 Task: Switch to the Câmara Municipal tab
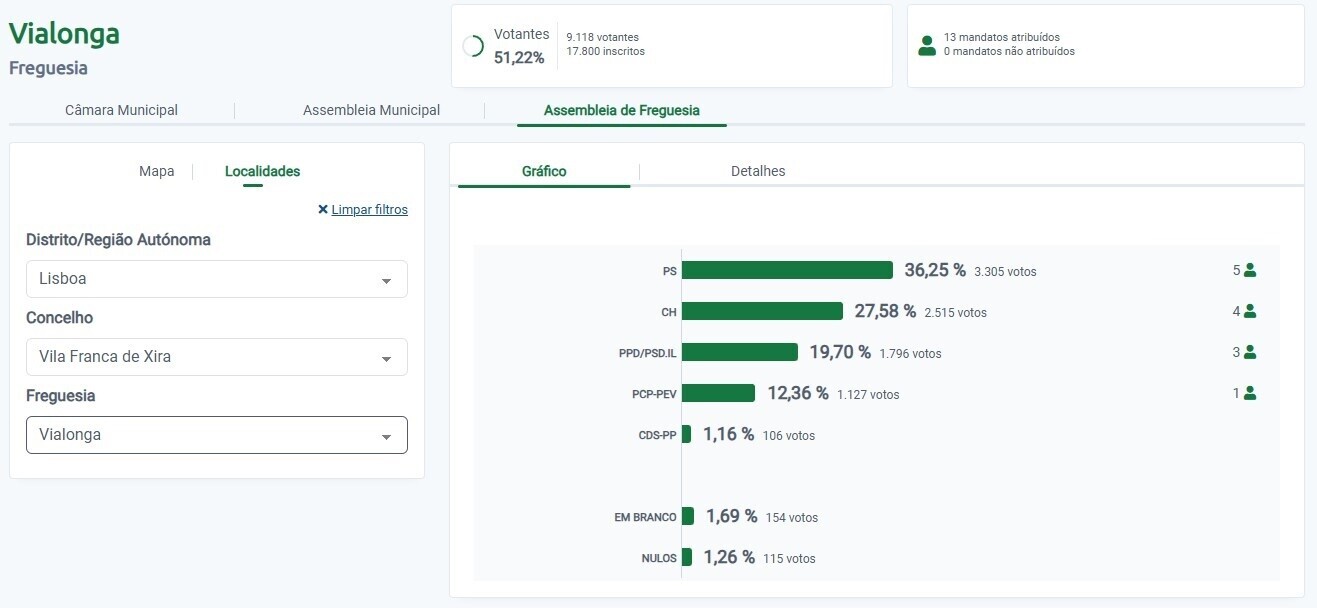[121, 110]
